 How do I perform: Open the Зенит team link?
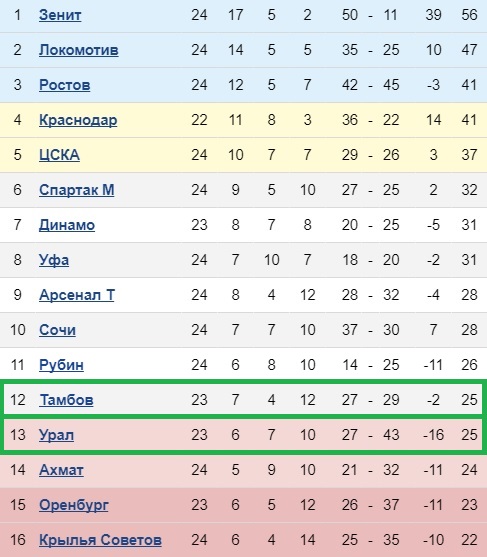point(60,15)
